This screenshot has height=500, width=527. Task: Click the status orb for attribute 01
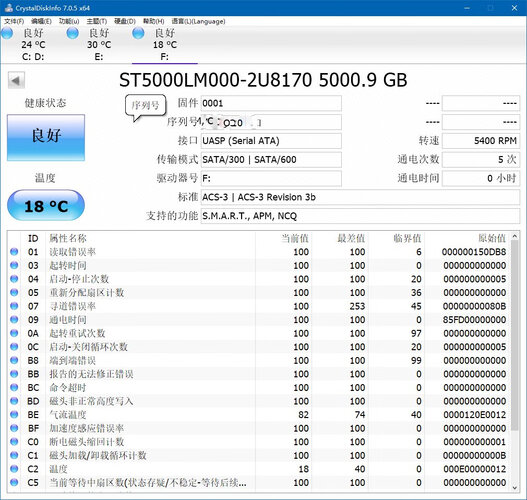14,252
